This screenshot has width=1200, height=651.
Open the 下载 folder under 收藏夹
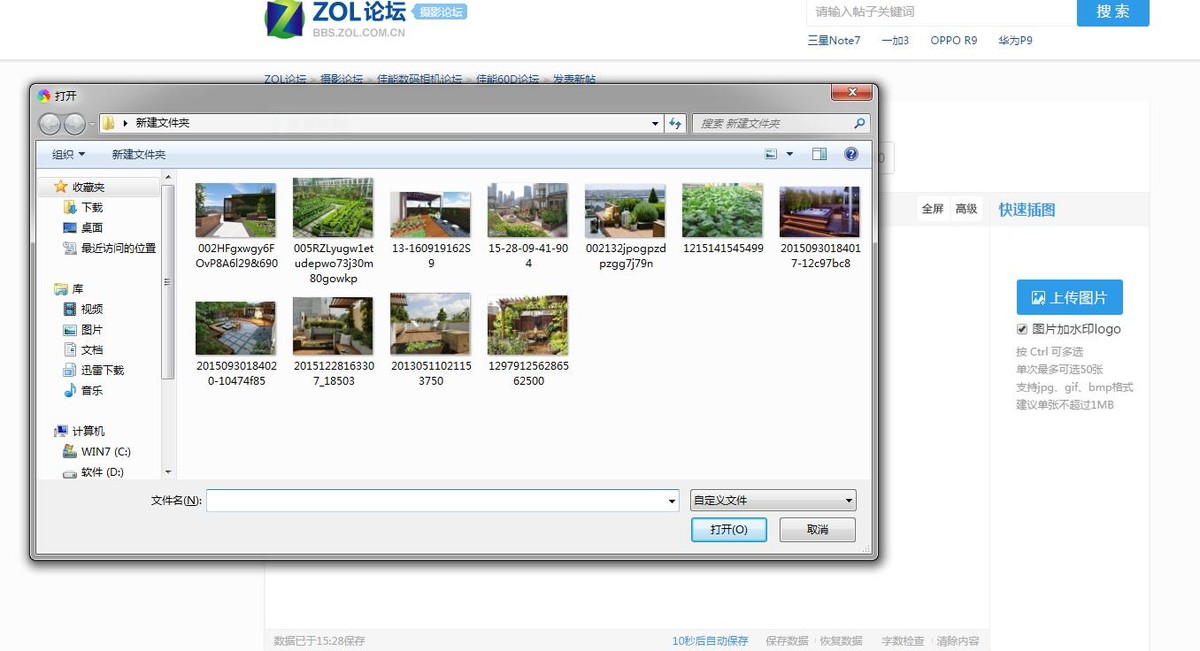coord(92,206)
